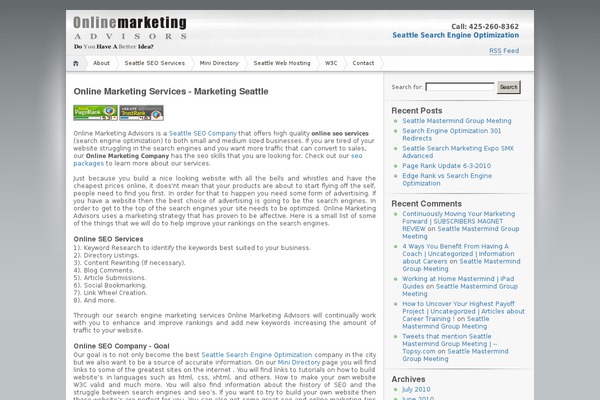Image resolution: width=600 pixels, height=400 pixels.
Task: Click the TrustRank badge image
Action: click(142, 113)
